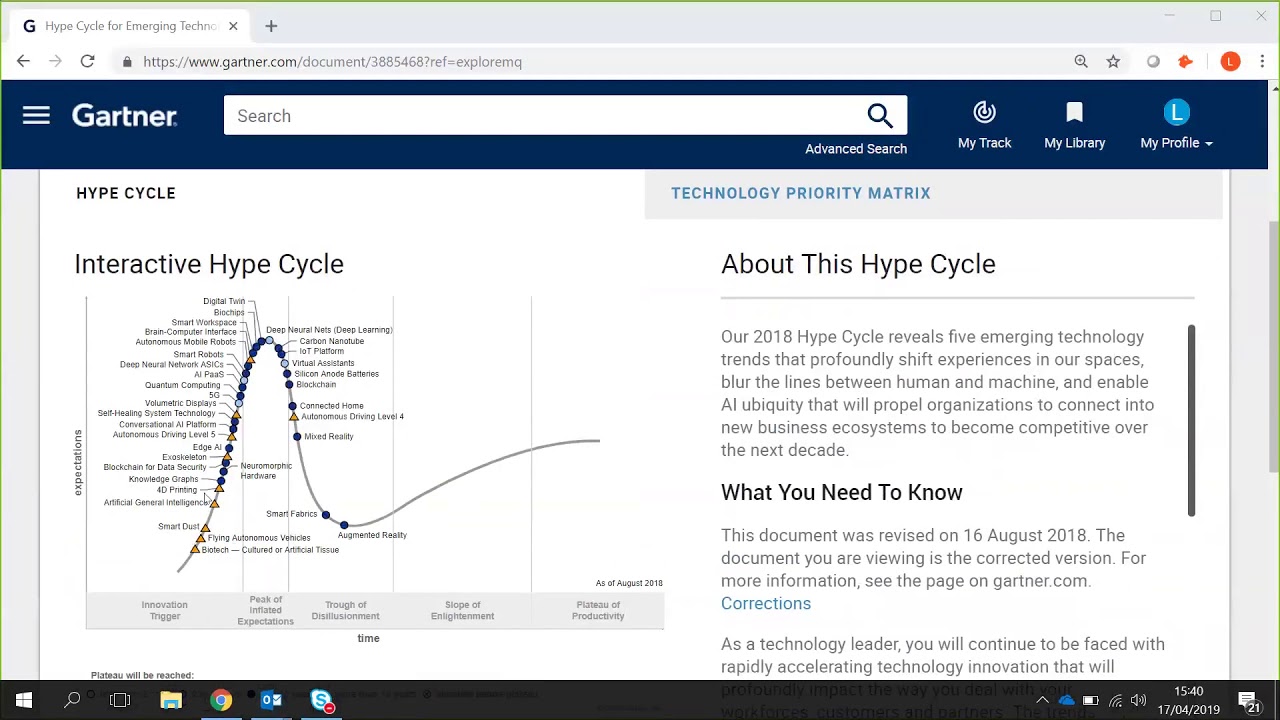Select Flying Autonomous Vehicles triangle marker
1280x720 pixels.
200,539
